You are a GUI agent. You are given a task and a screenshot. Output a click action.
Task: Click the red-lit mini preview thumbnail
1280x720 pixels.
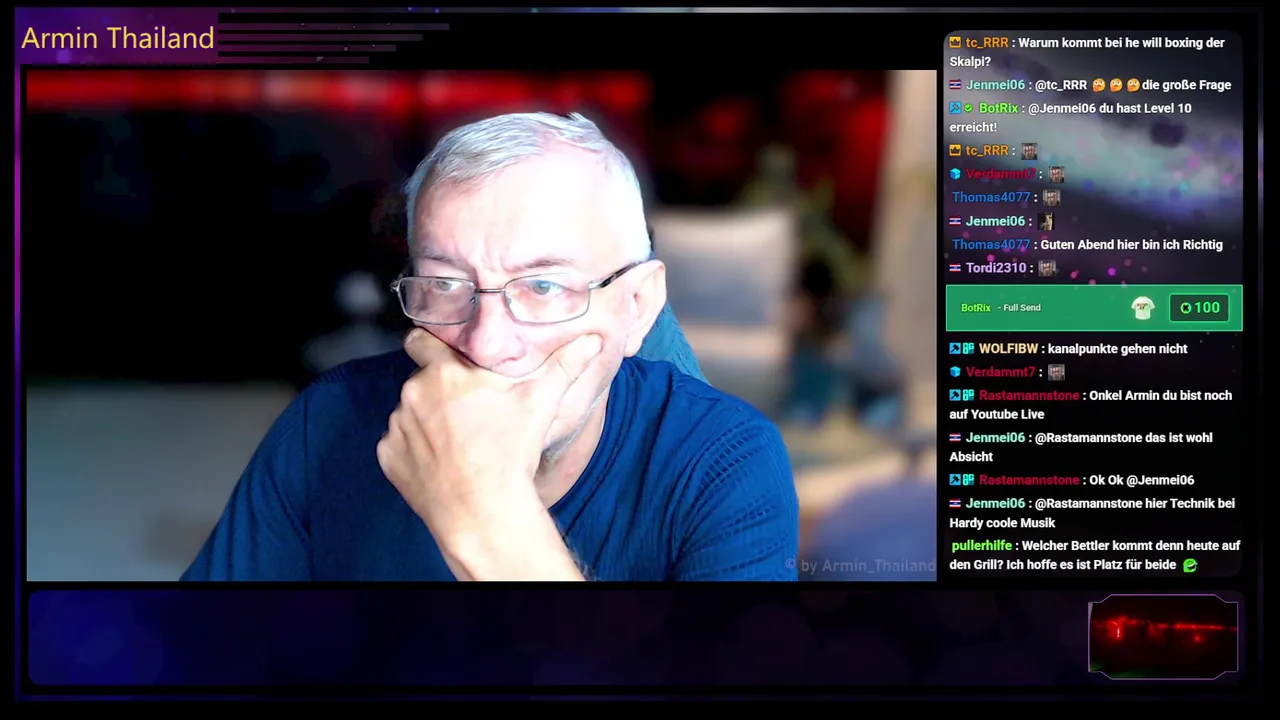[x=1163, y=636]
